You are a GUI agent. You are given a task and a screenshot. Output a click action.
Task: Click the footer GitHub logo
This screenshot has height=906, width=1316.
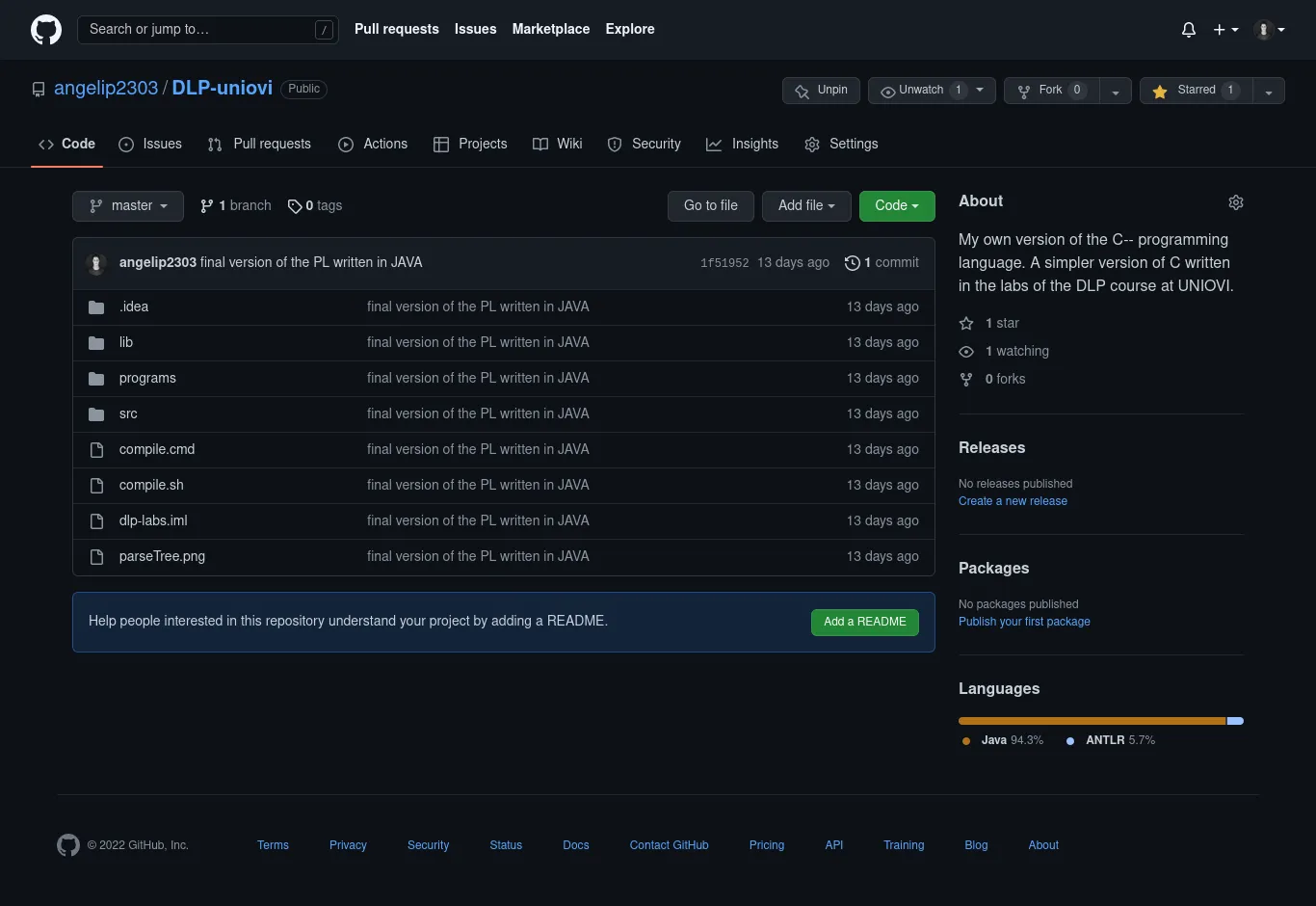tap(68, 845)
